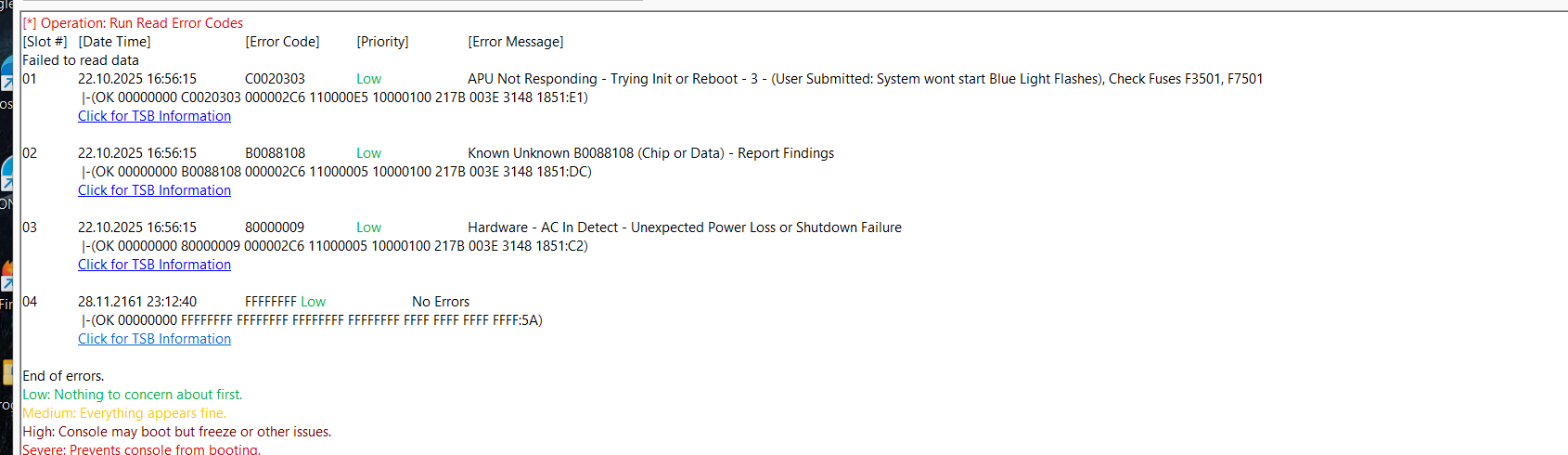Click the 'No Errors' message in slot 04

coord(441,302)
